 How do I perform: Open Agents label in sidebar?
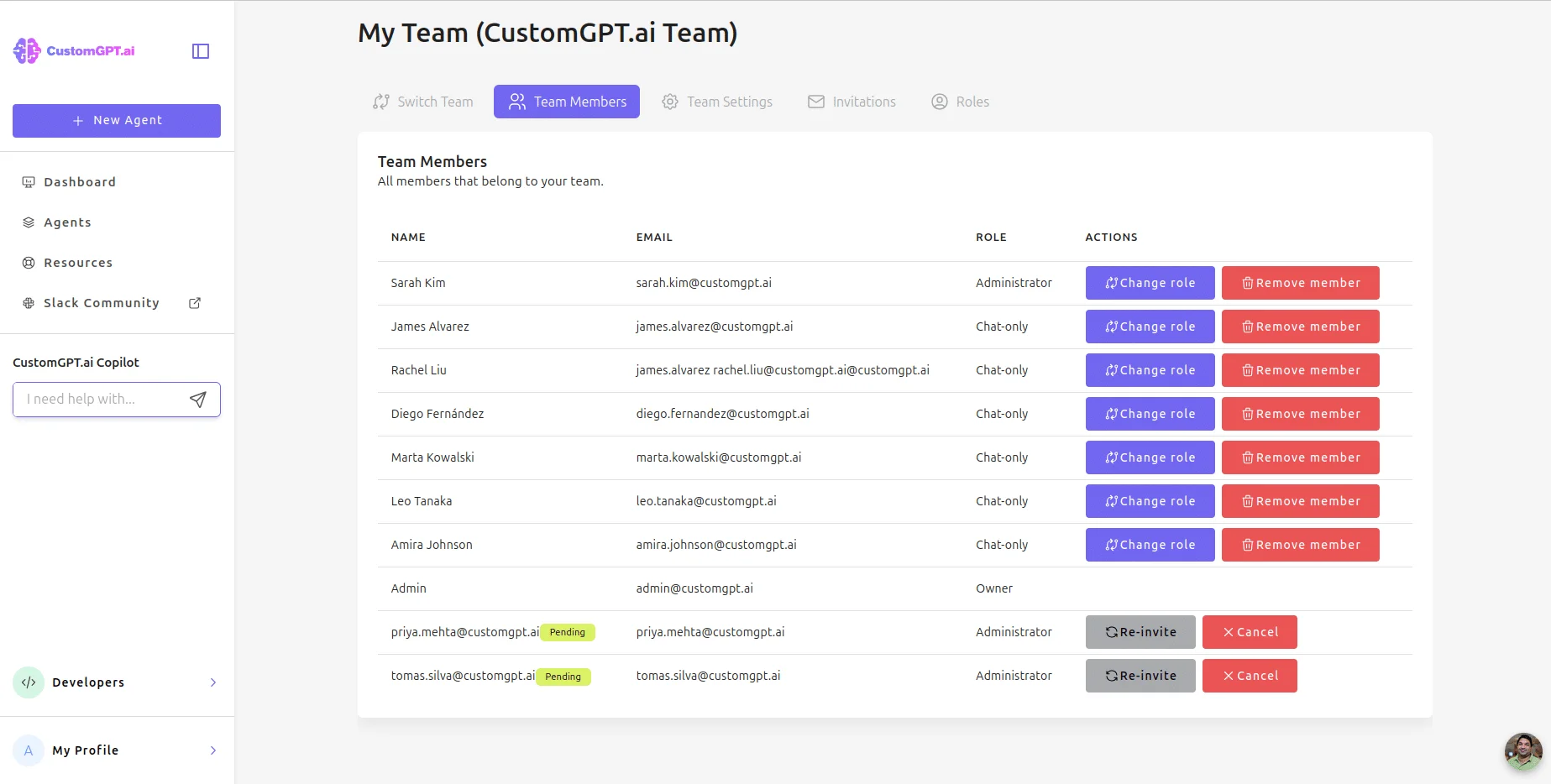pos(67,222)
